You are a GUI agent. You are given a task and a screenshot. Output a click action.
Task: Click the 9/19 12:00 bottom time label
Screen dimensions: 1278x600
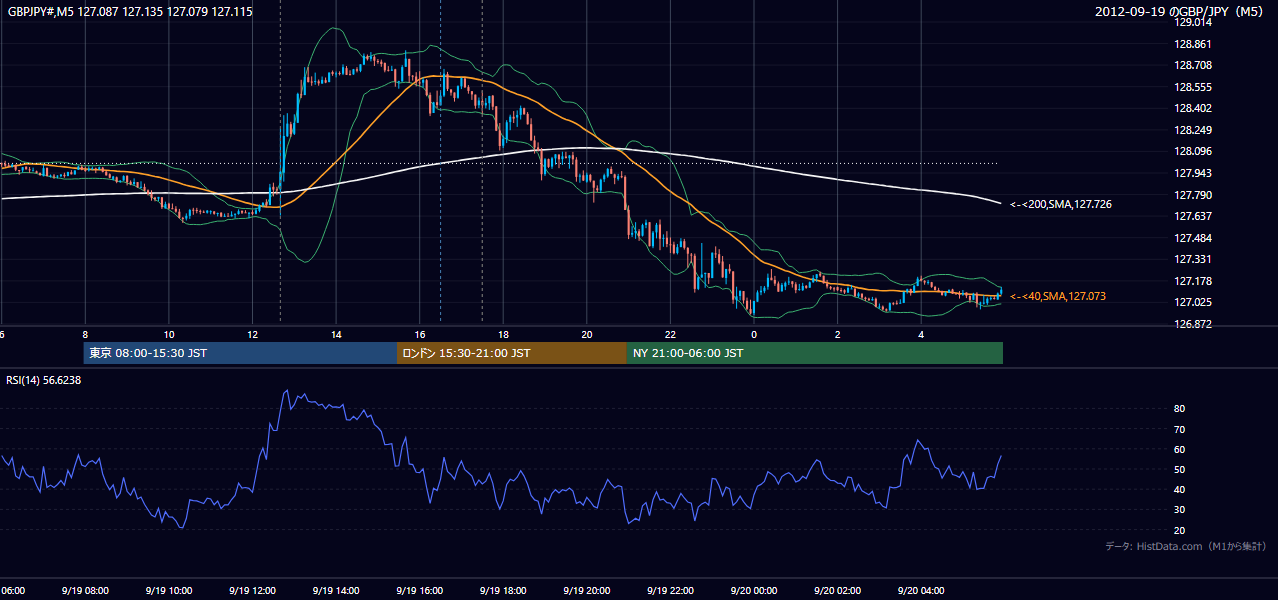tap(252, 590)
